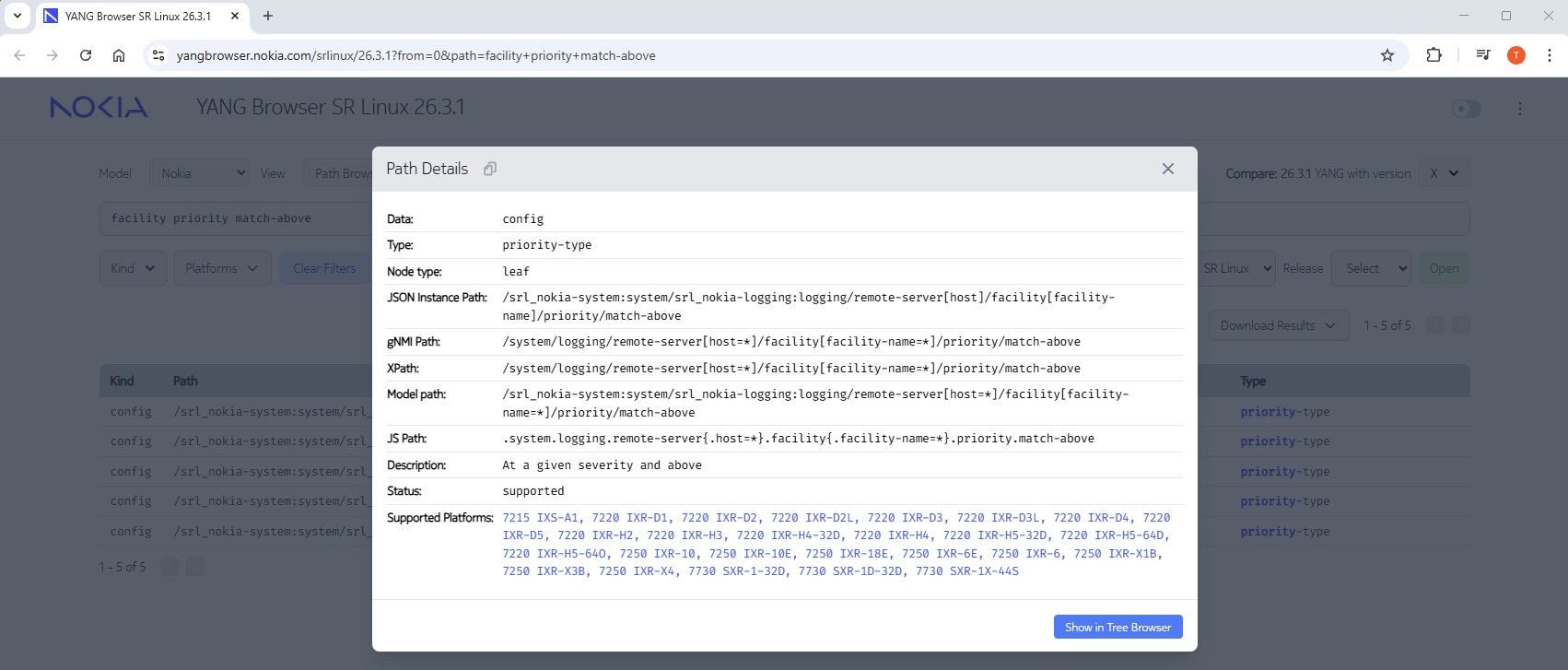Open the Chrome profile avatar
The height and width of the screenshot is (670, 1568).
click(x=1516, y=55)
